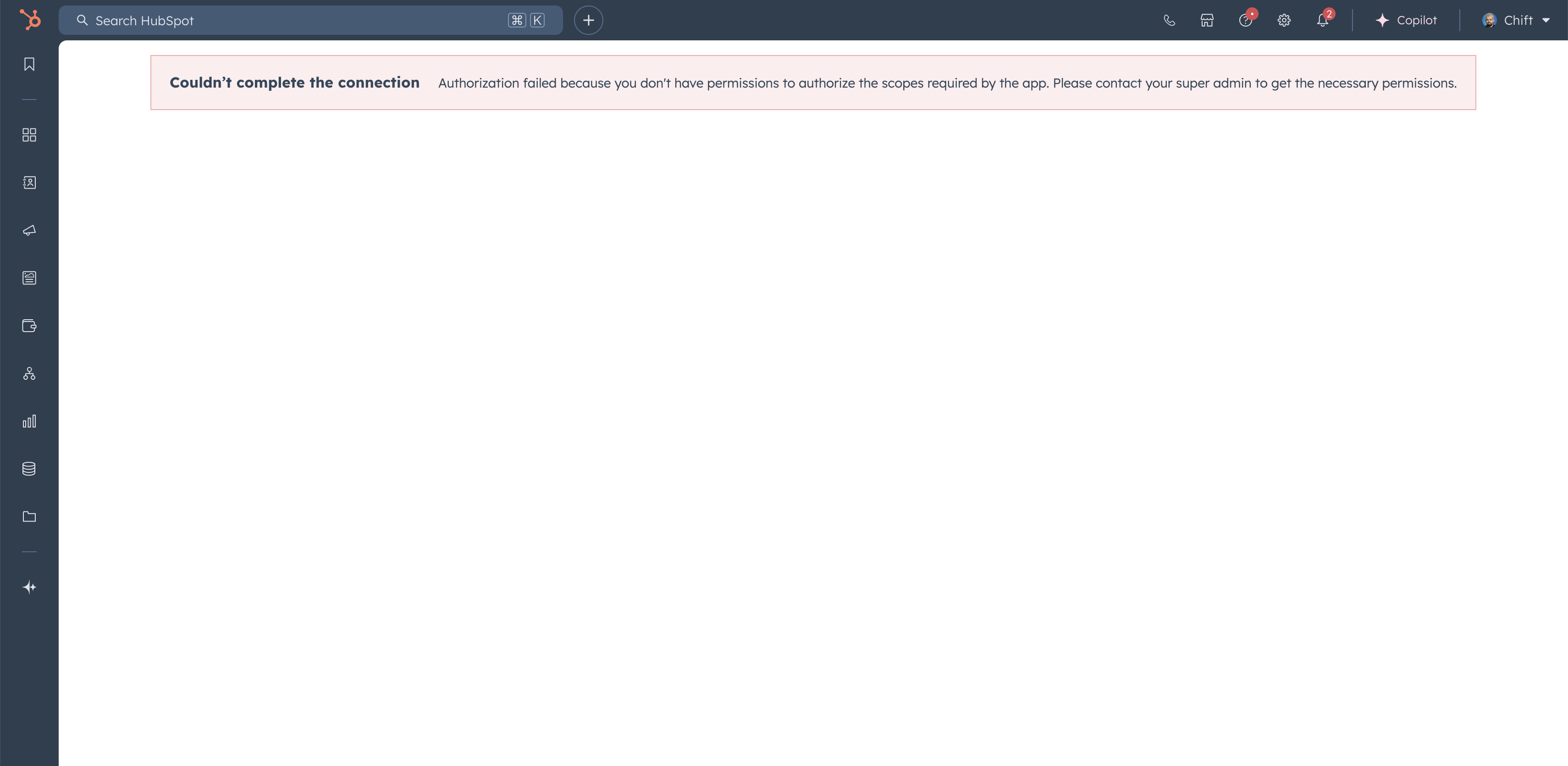Viewport: 1568px width, 766px height.
Task: Open the Bookmarks sidebar icon
Action: point(29,65)
